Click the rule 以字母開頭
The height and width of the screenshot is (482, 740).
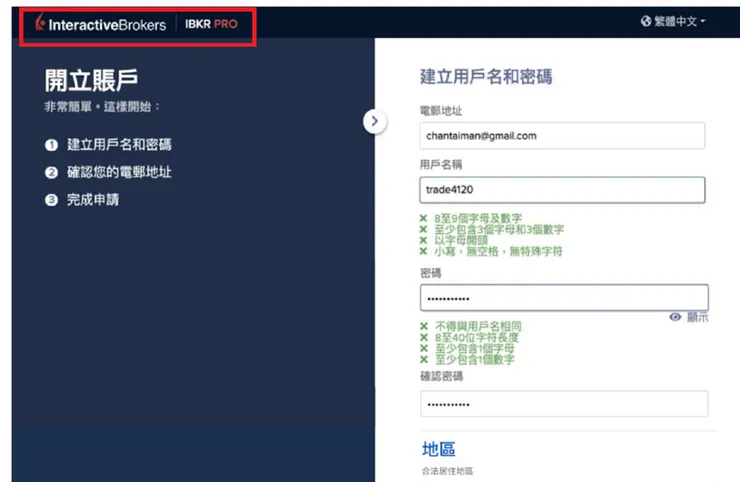[x=461, y=240]
